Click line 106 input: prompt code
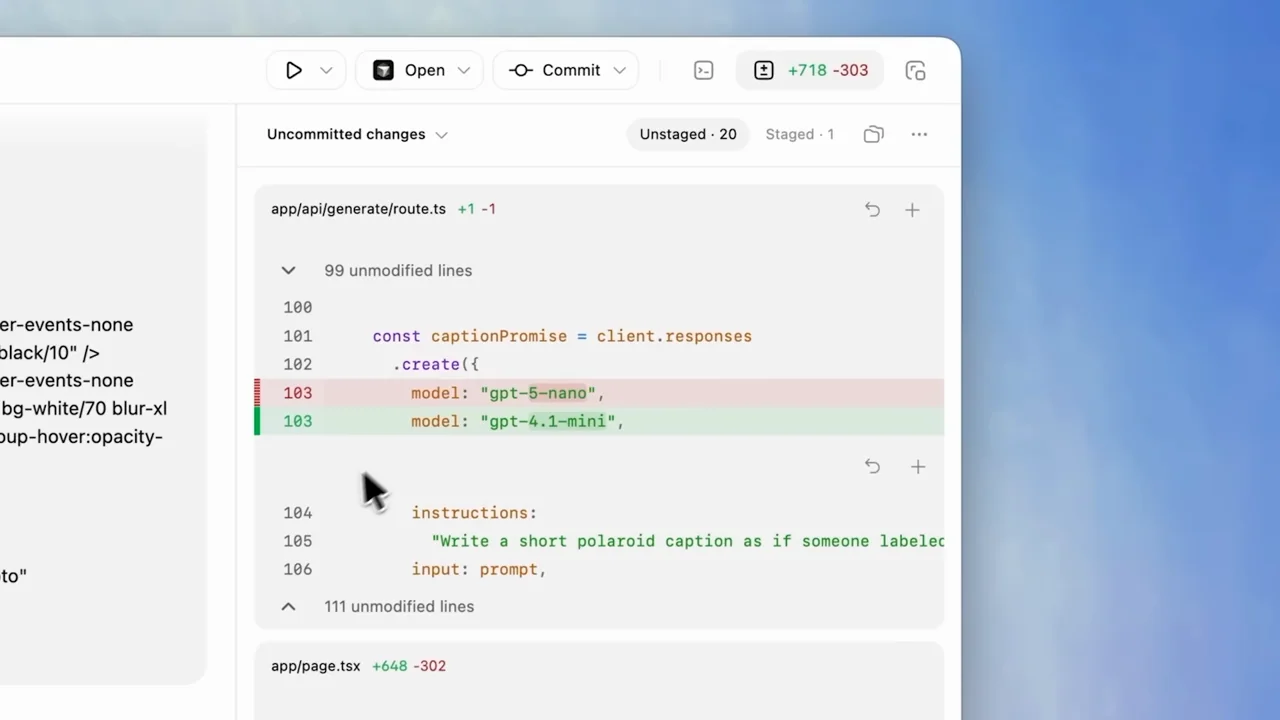Screen dimensions: 1280x720 coord(479,569)
